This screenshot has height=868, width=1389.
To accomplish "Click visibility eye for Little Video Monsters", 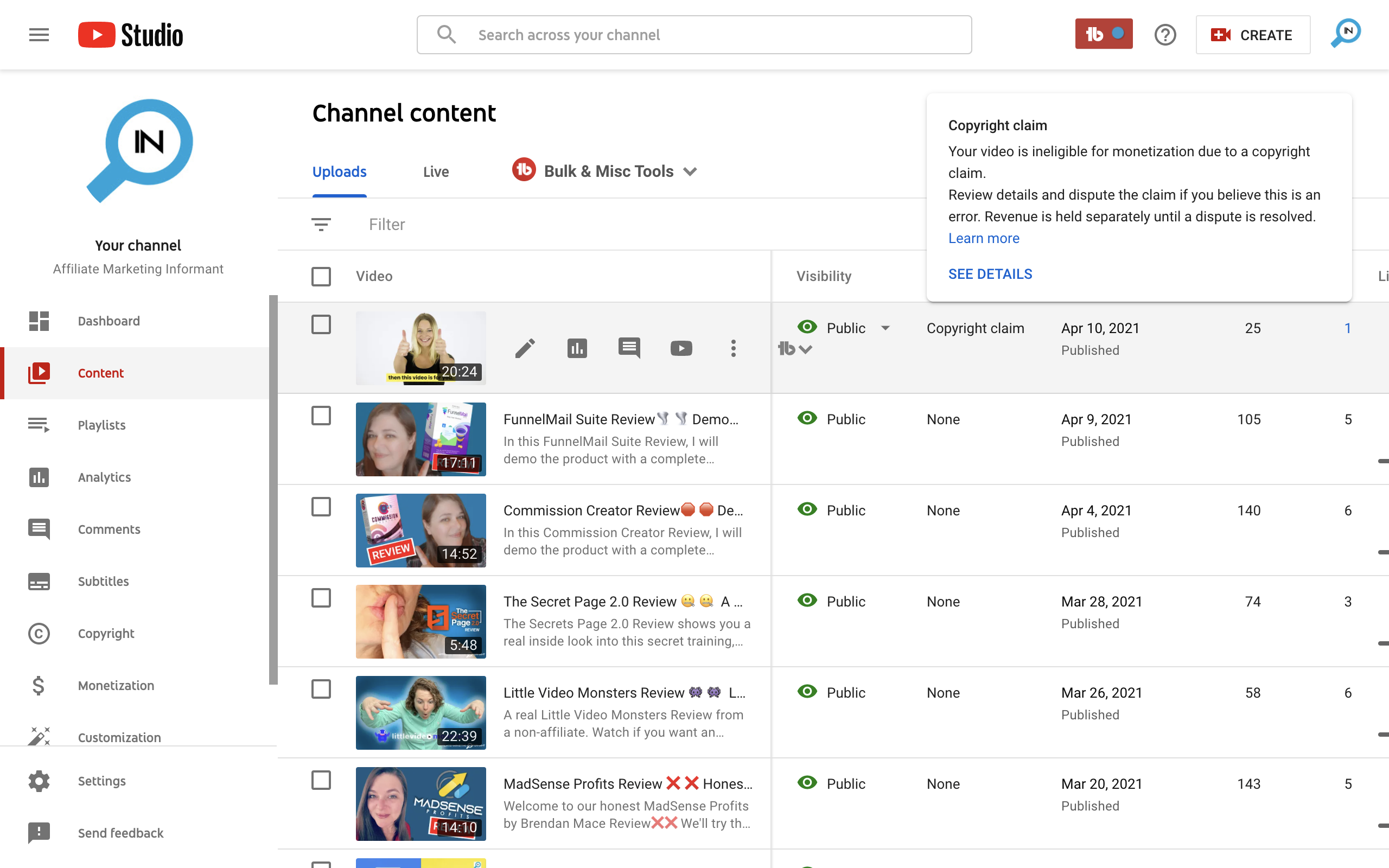I will click(807, 692).
